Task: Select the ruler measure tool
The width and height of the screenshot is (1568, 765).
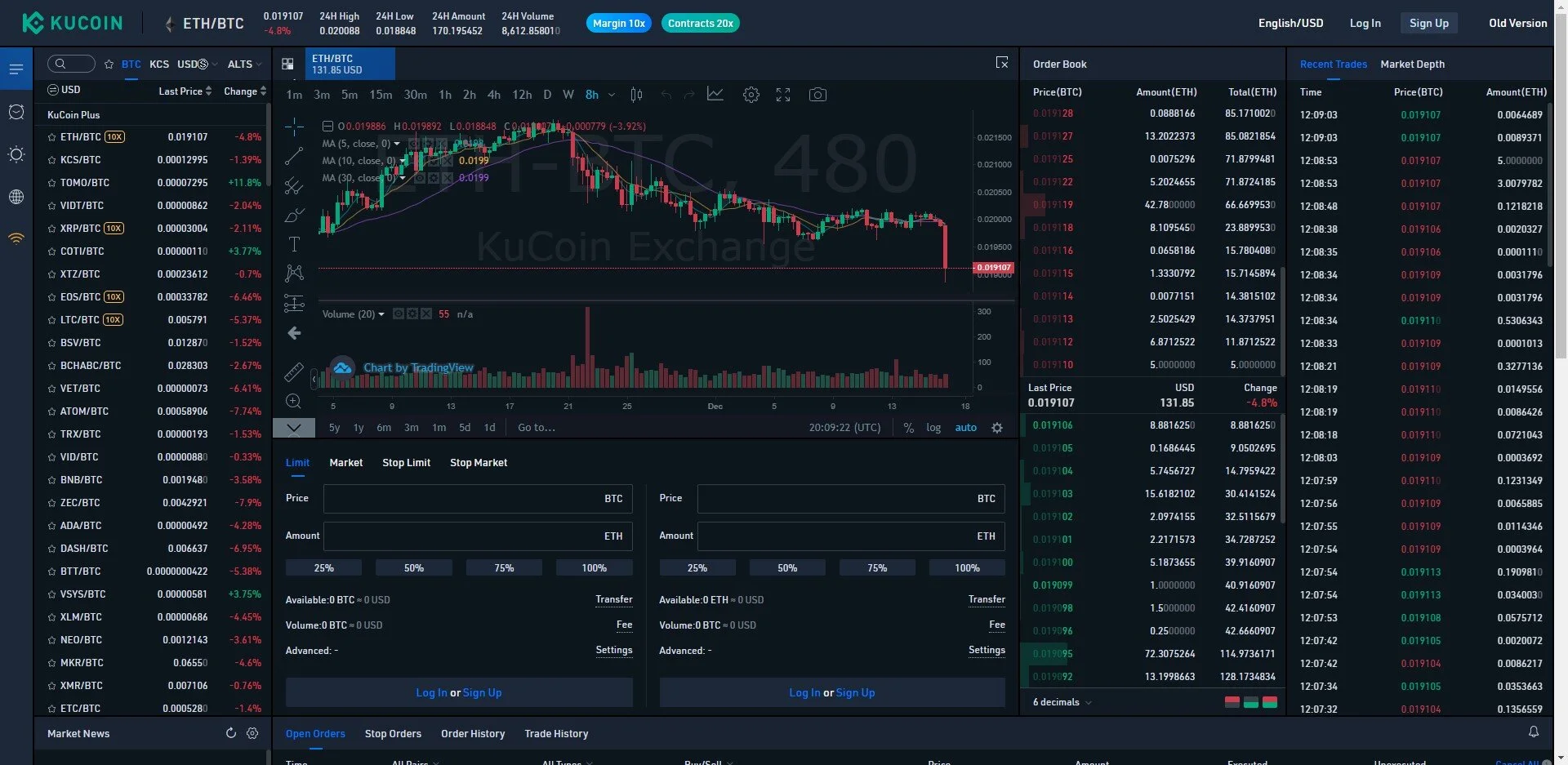Action: [294, 372]
